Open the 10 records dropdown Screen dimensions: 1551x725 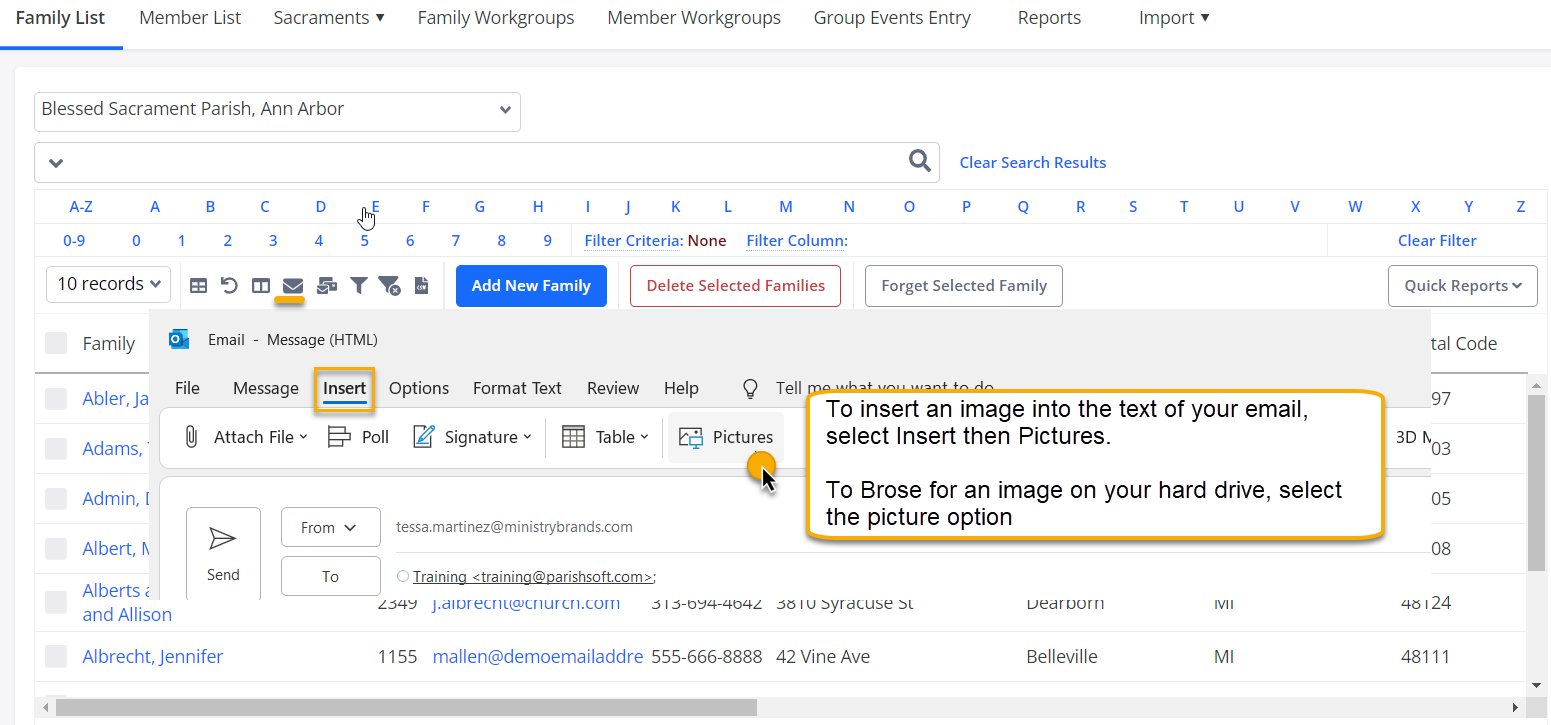pyautogui.click(x=107, y=284)
